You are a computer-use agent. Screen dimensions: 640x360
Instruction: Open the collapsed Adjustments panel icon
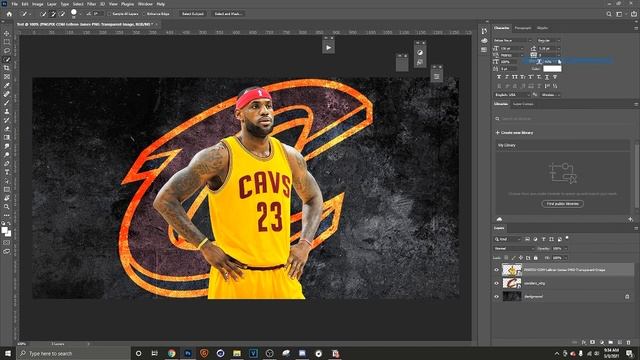[420, 53]
